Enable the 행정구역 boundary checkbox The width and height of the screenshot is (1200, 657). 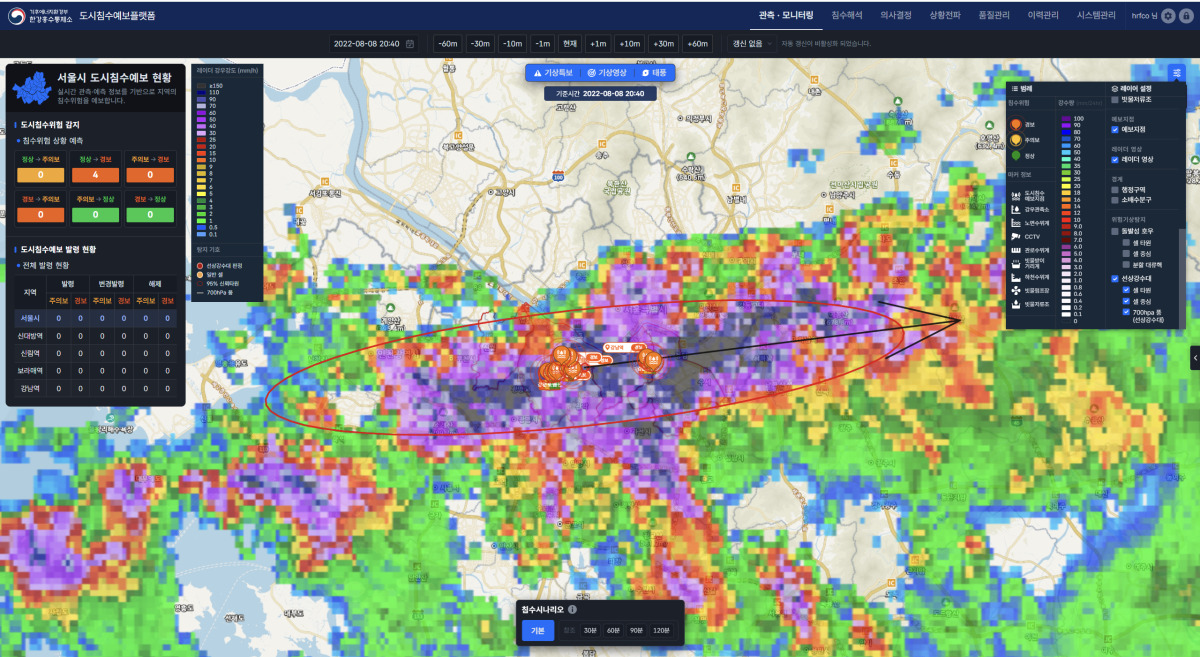1115,189
